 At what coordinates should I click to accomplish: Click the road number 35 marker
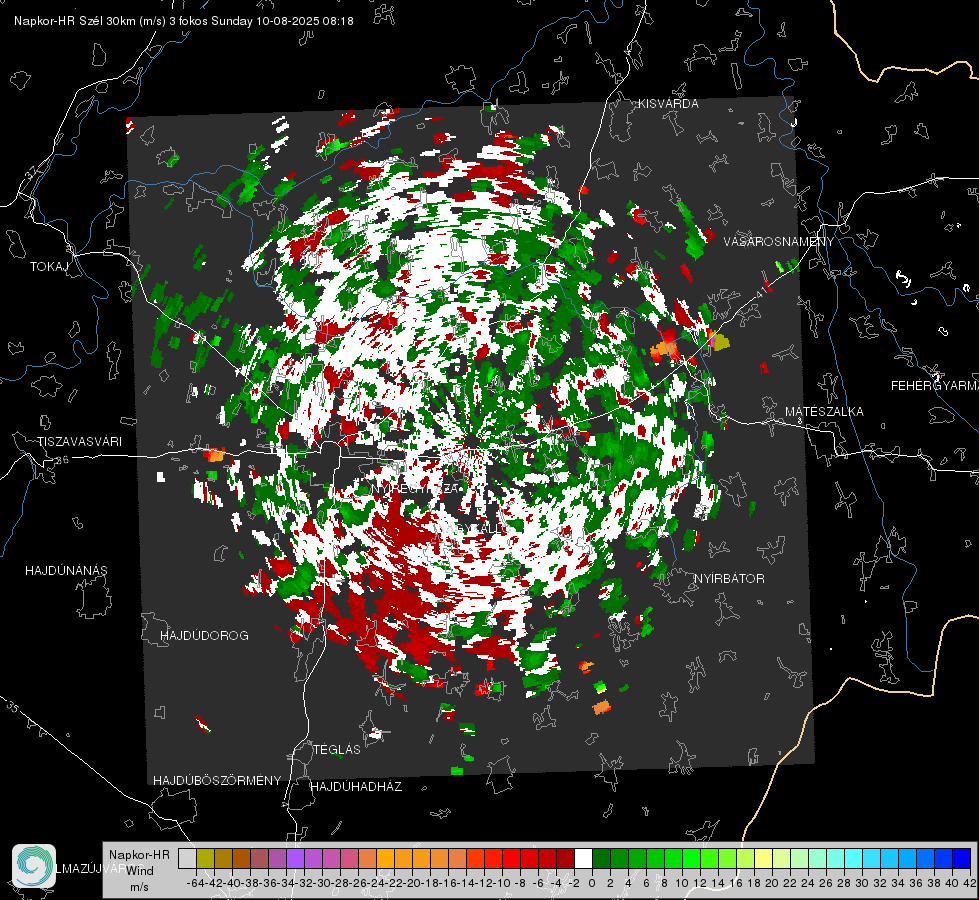[x=14, y=708]
